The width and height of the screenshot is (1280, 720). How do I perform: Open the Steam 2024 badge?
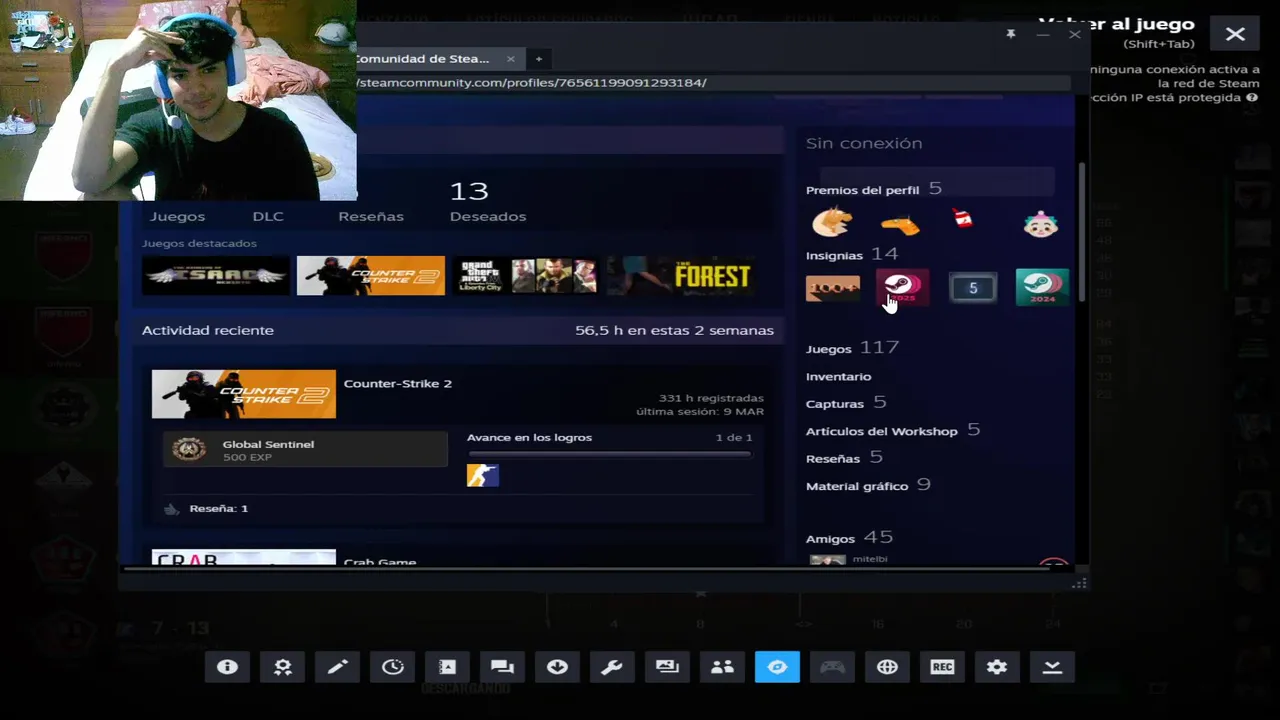coord(1042,287)
